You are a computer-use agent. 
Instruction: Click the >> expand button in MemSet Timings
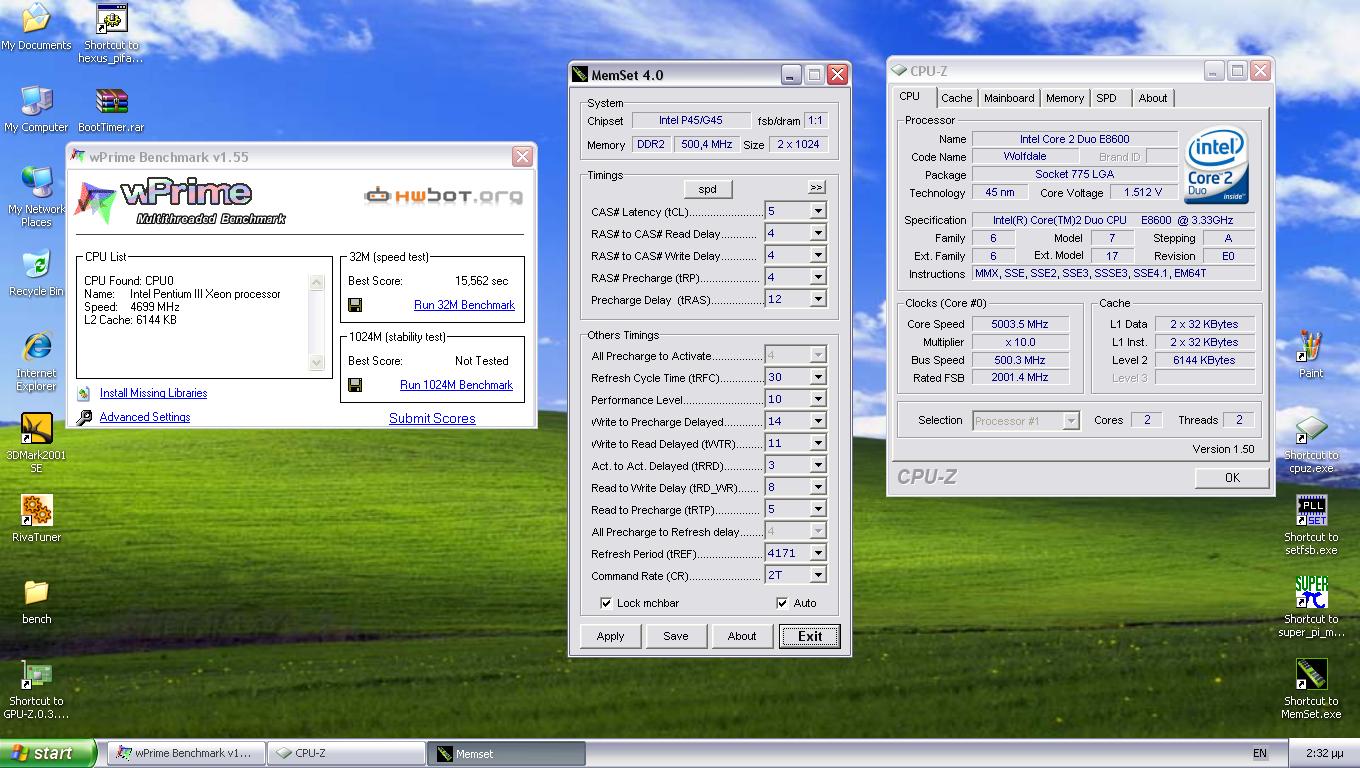817,188
